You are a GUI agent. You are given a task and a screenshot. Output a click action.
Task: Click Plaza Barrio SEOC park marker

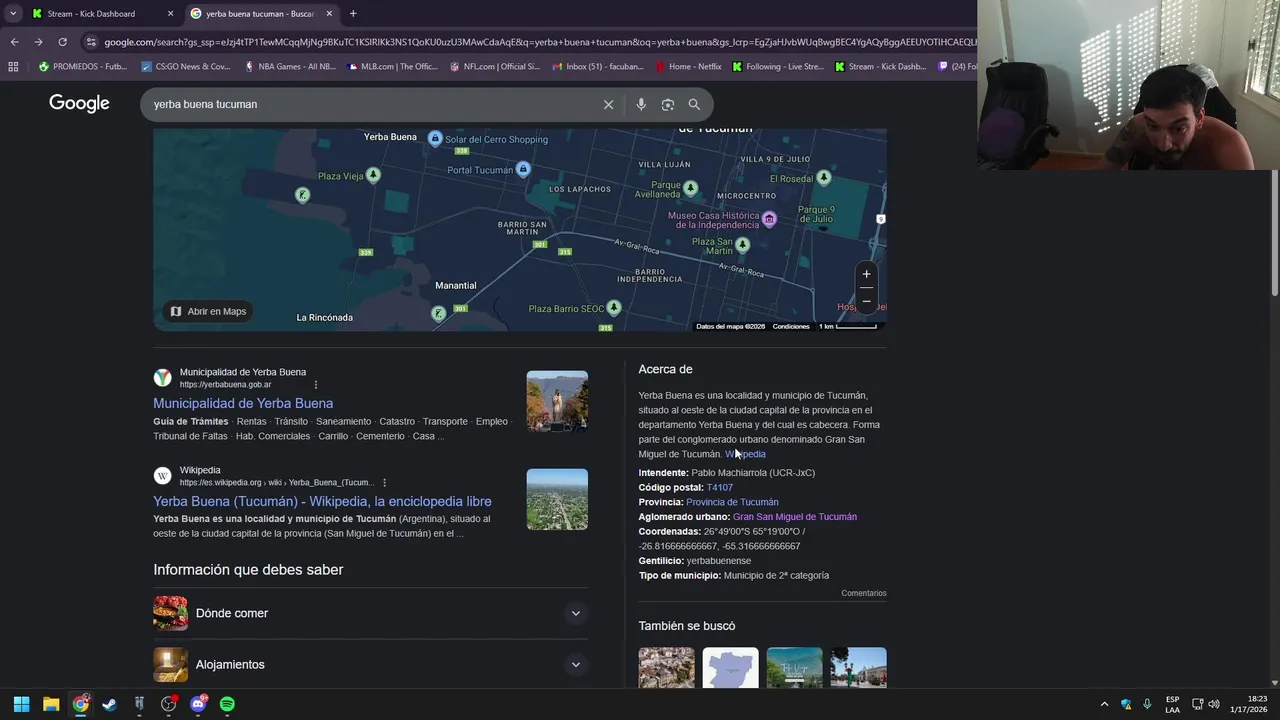(614, 307)
